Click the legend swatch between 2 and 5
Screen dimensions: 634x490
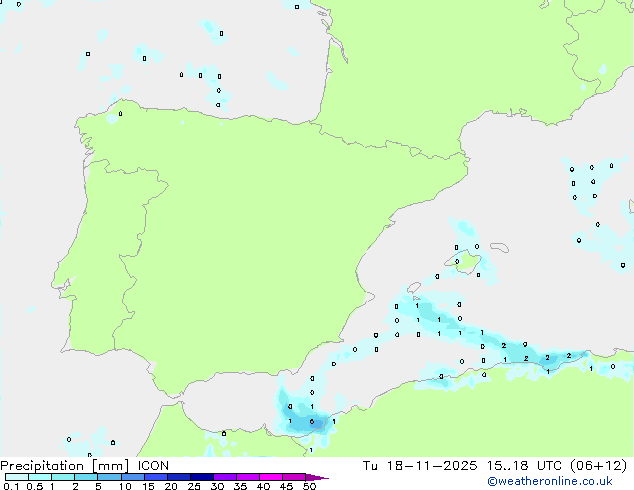coord(86,477)
